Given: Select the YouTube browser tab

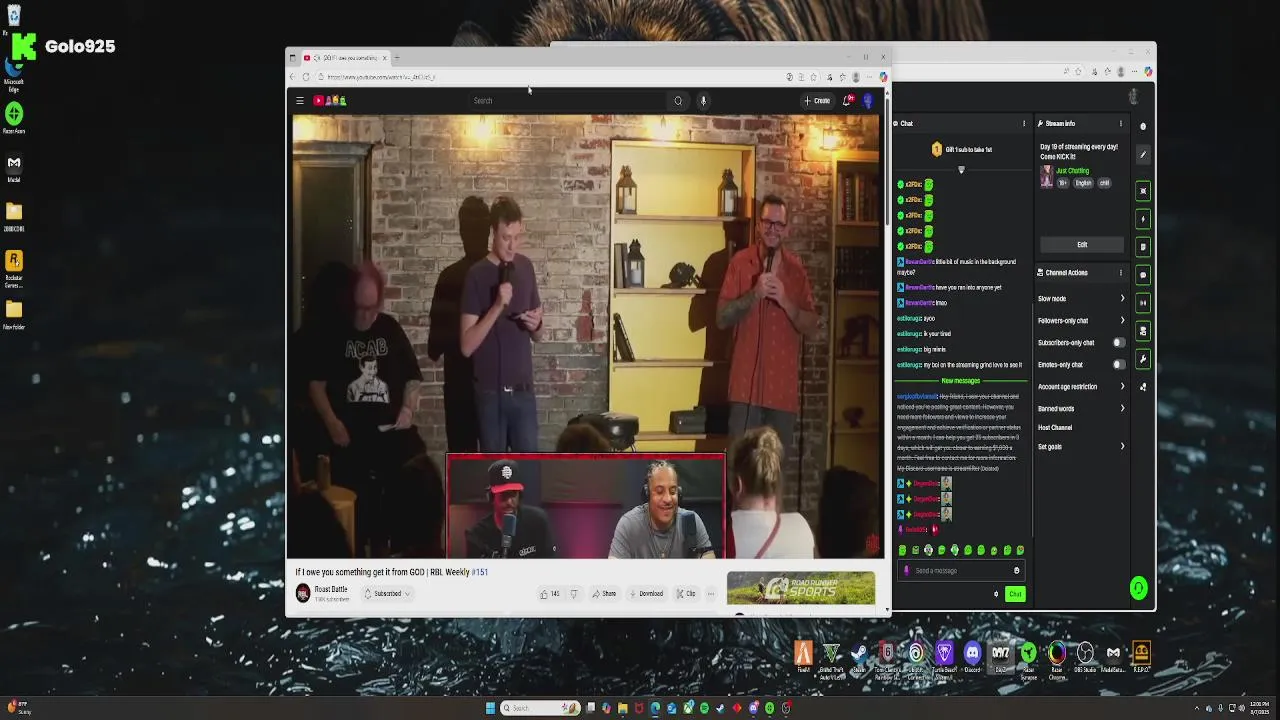Looking at the screenshot, I should click(x=343, y=58).
